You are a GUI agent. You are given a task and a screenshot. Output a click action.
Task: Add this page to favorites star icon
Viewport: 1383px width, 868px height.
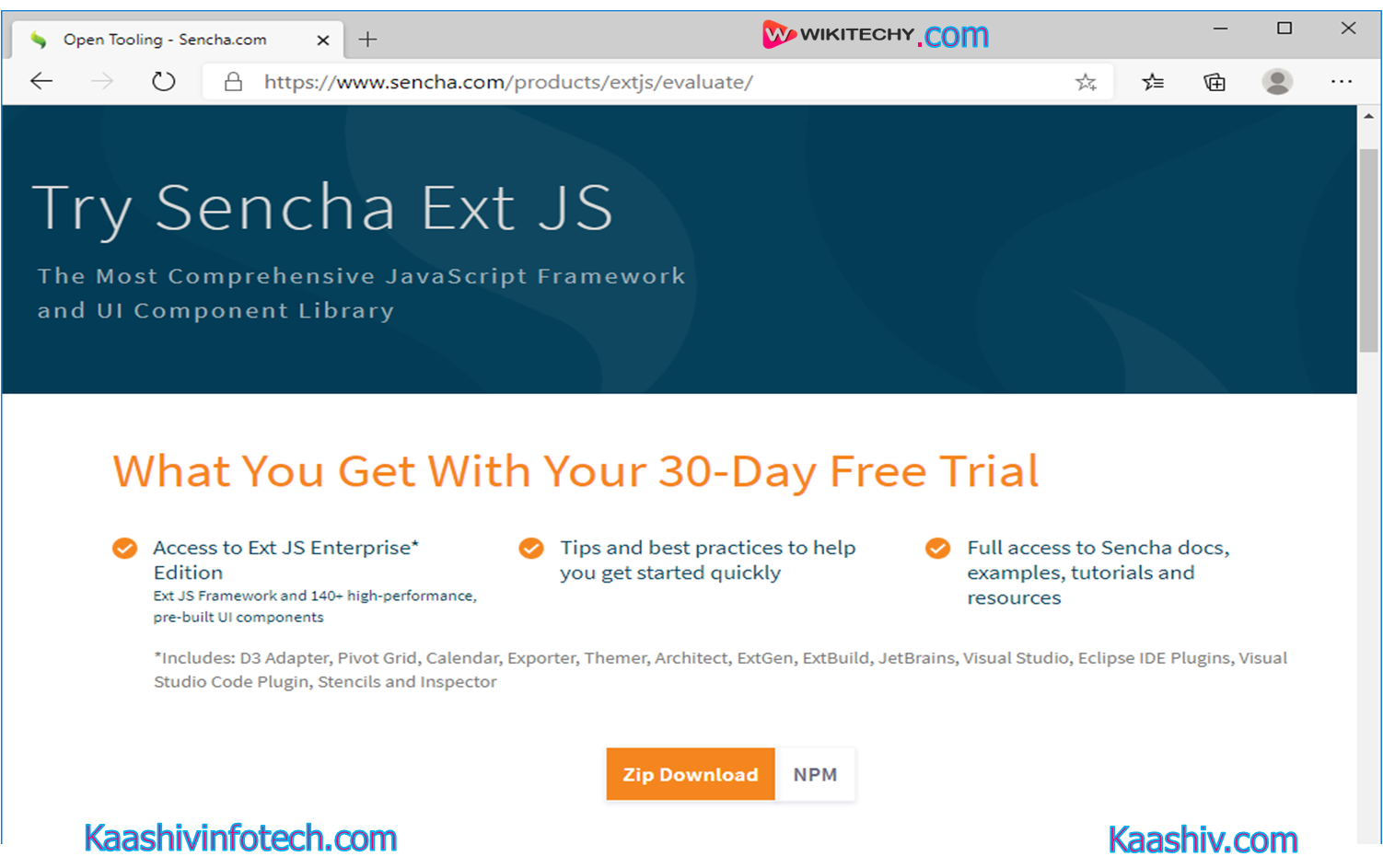point(1086,82)
